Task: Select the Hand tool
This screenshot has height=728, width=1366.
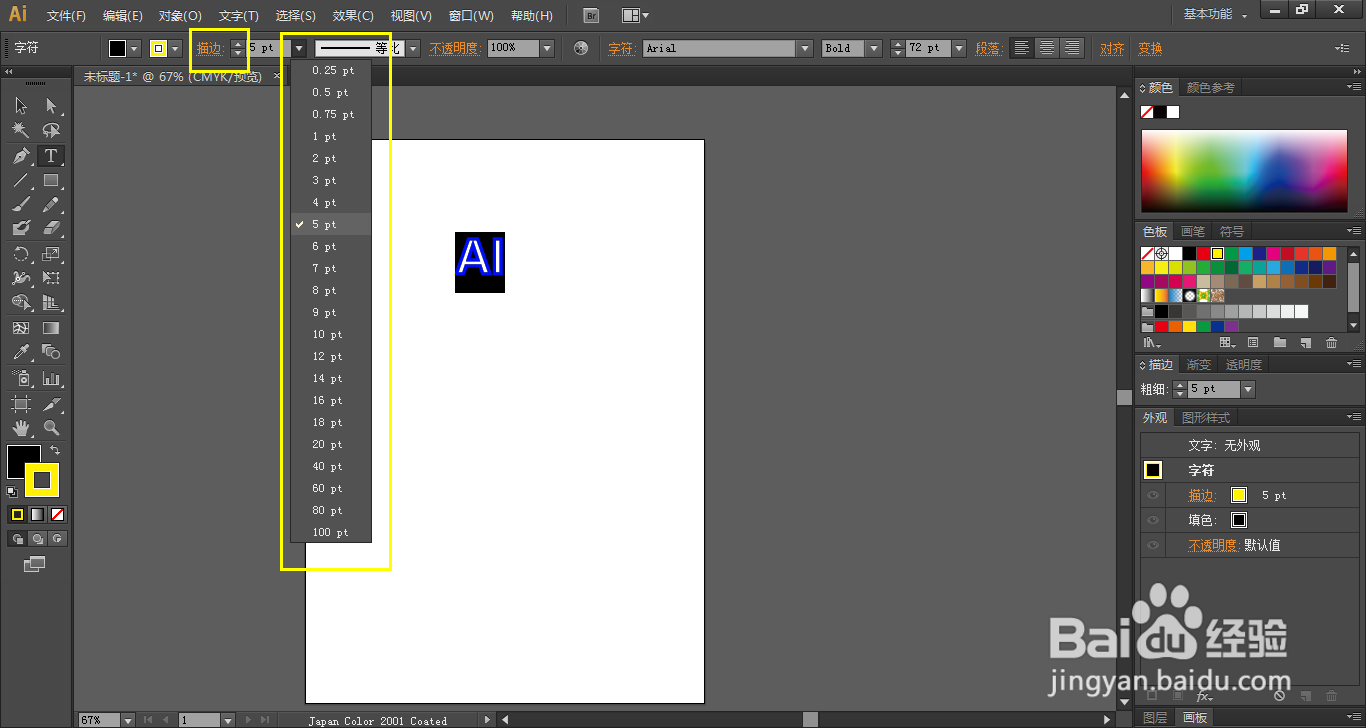Action: [21, 428]
